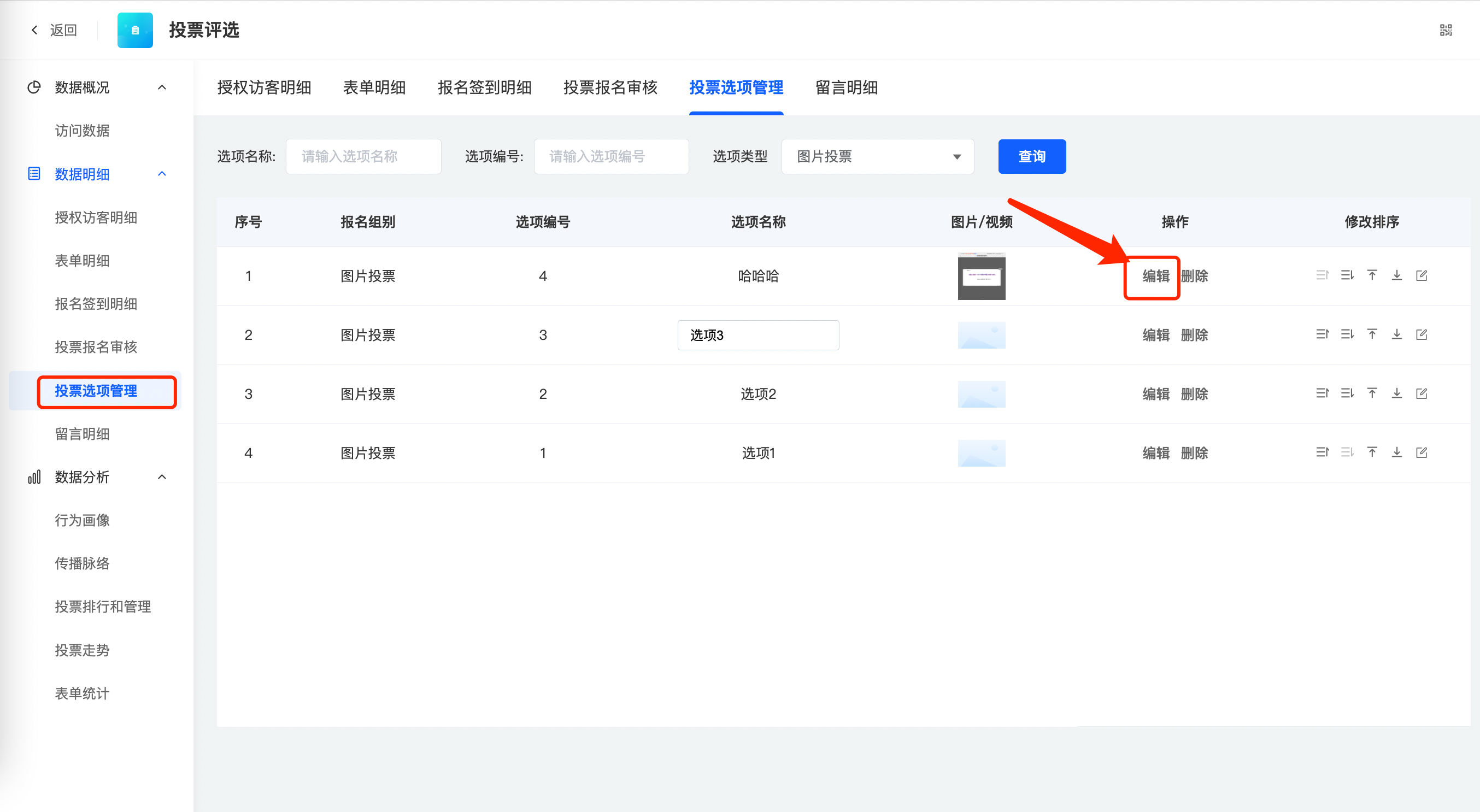Focus the 选项编号 search input
This screenshot has height=812, width=1480.
610,156
